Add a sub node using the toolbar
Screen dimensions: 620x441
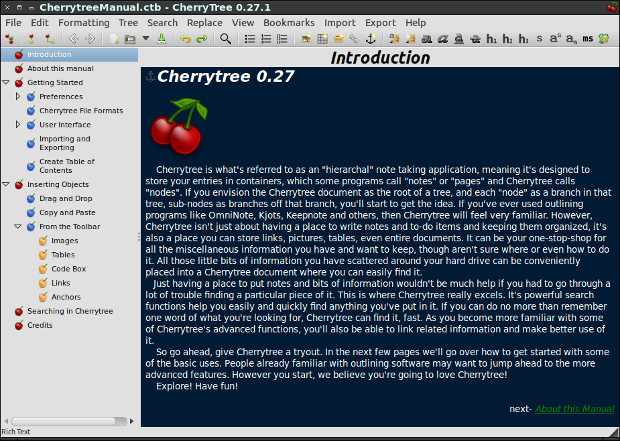click(x=50, y=39)
